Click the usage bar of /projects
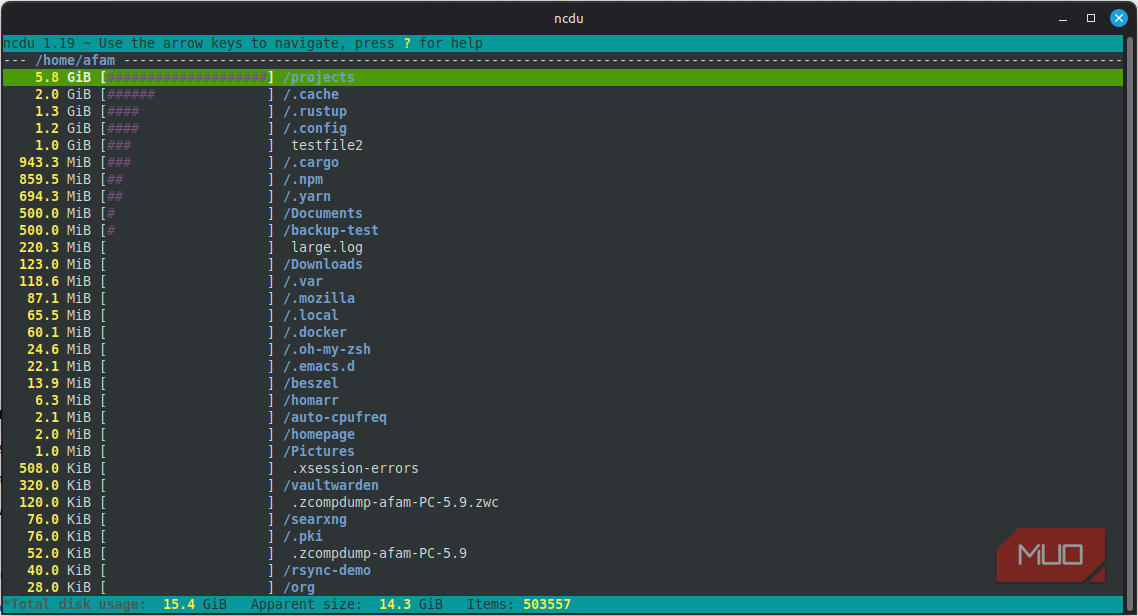The image size is (1138, 616). coord(187,77)
